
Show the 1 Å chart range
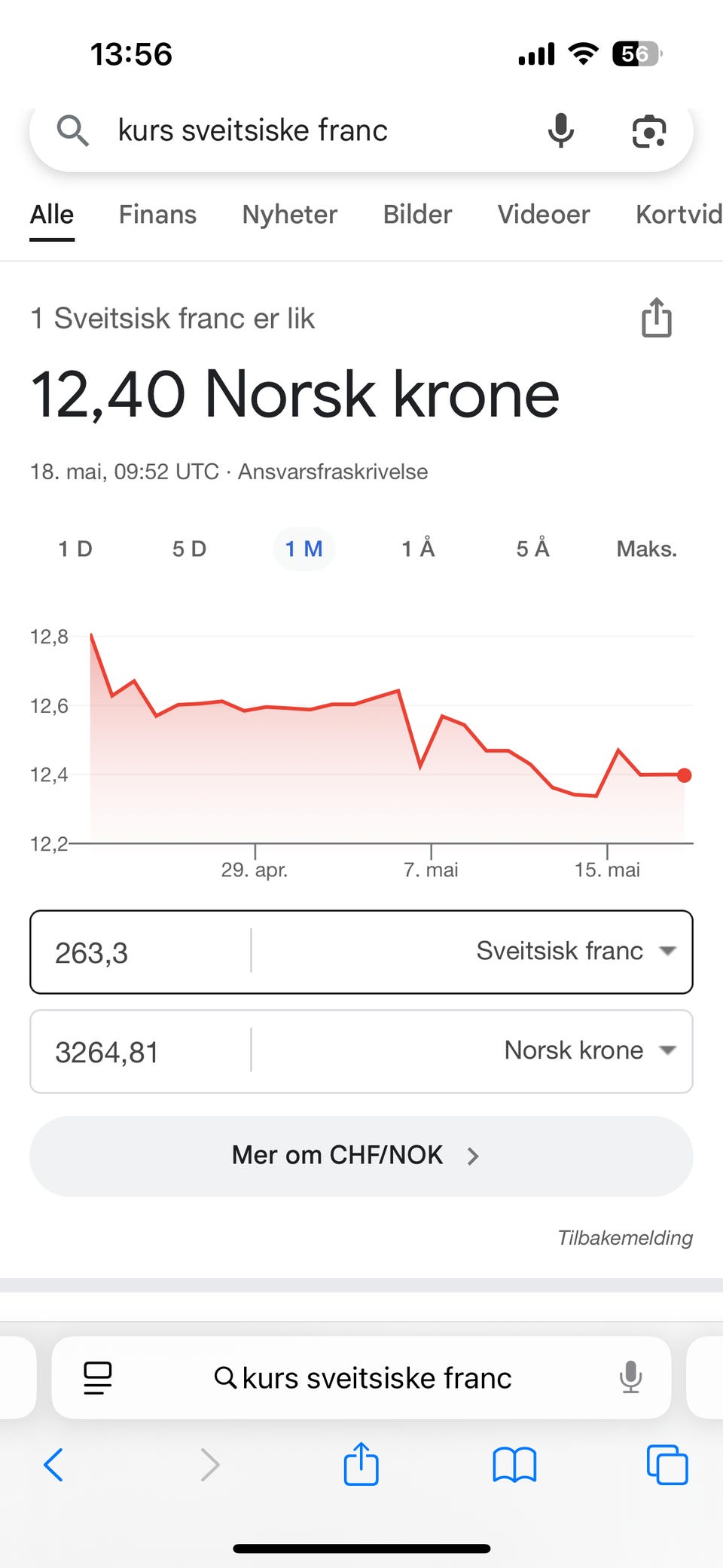point(418,549)
